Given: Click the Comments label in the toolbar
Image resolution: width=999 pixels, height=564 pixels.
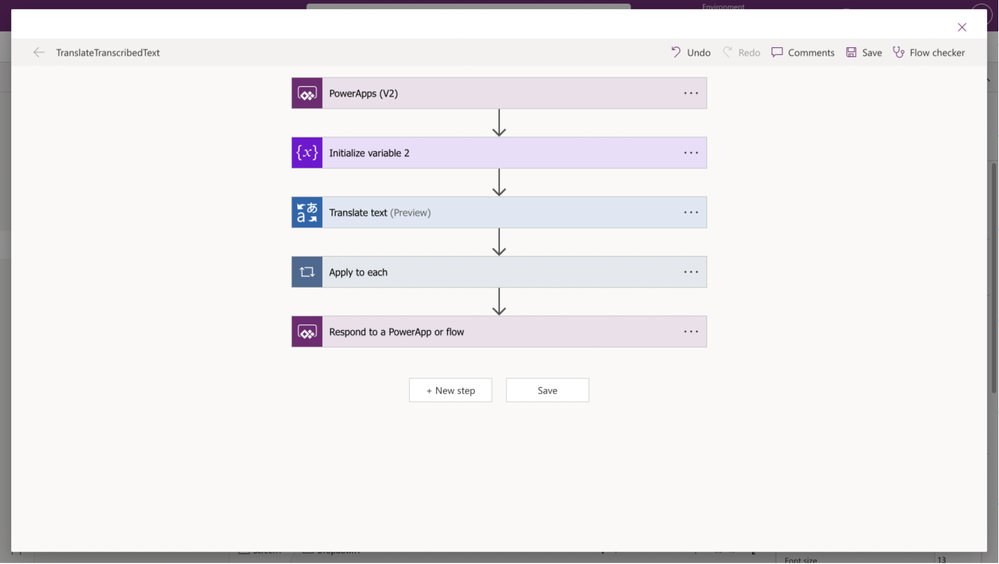Looking at the screenshot, I should pos(811,52).
